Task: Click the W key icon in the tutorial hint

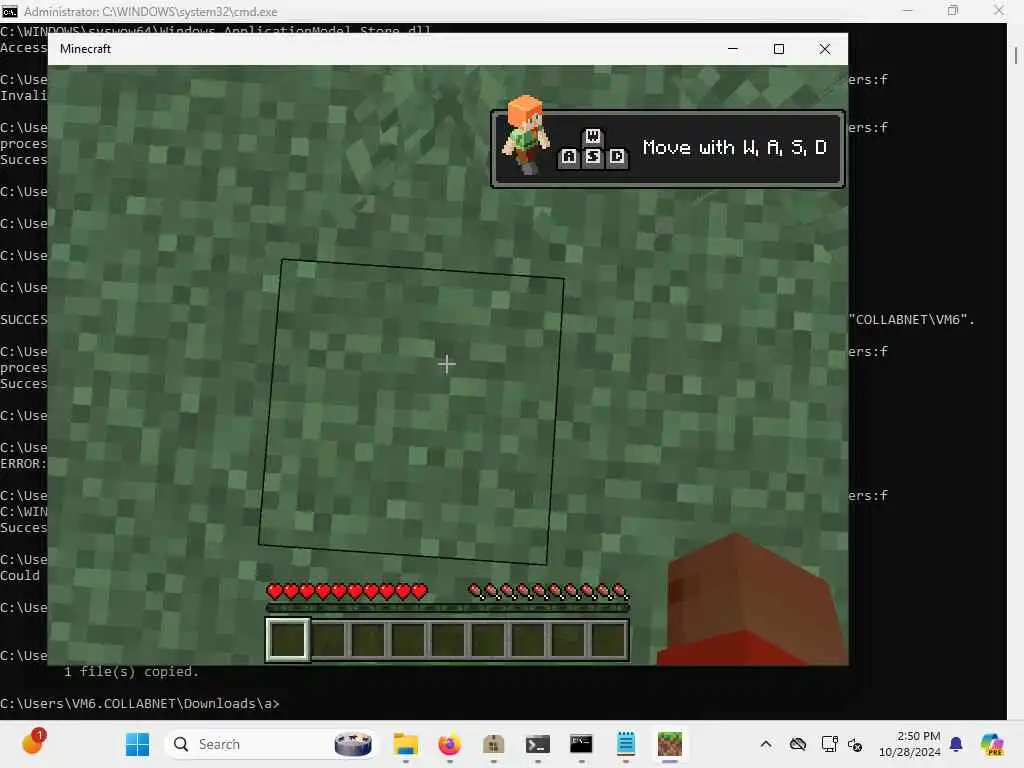Action: pyautogui.click(x=592, y=136)
